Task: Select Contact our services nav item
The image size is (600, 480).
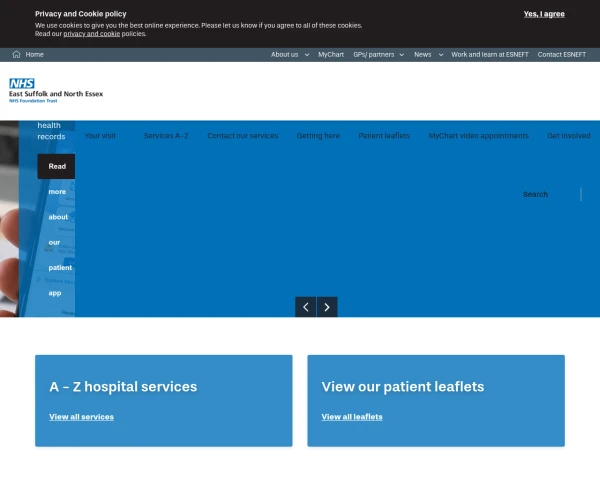Action: (x=242, y=136)
